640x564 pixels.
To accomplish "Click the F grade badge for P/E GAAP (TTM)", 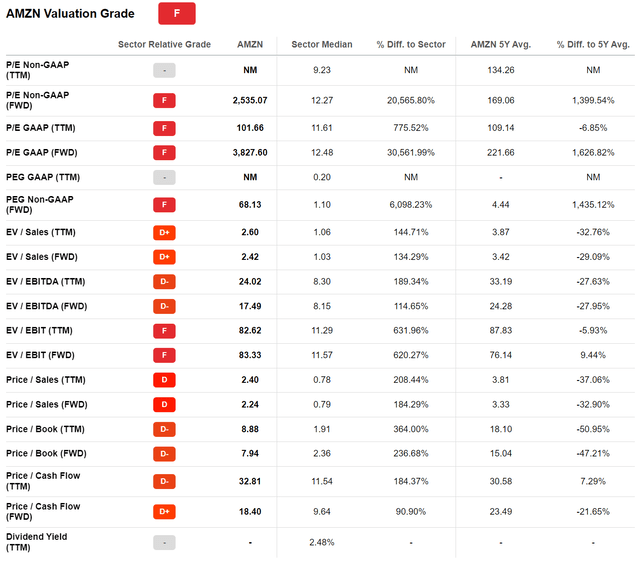I will [164, 128].
